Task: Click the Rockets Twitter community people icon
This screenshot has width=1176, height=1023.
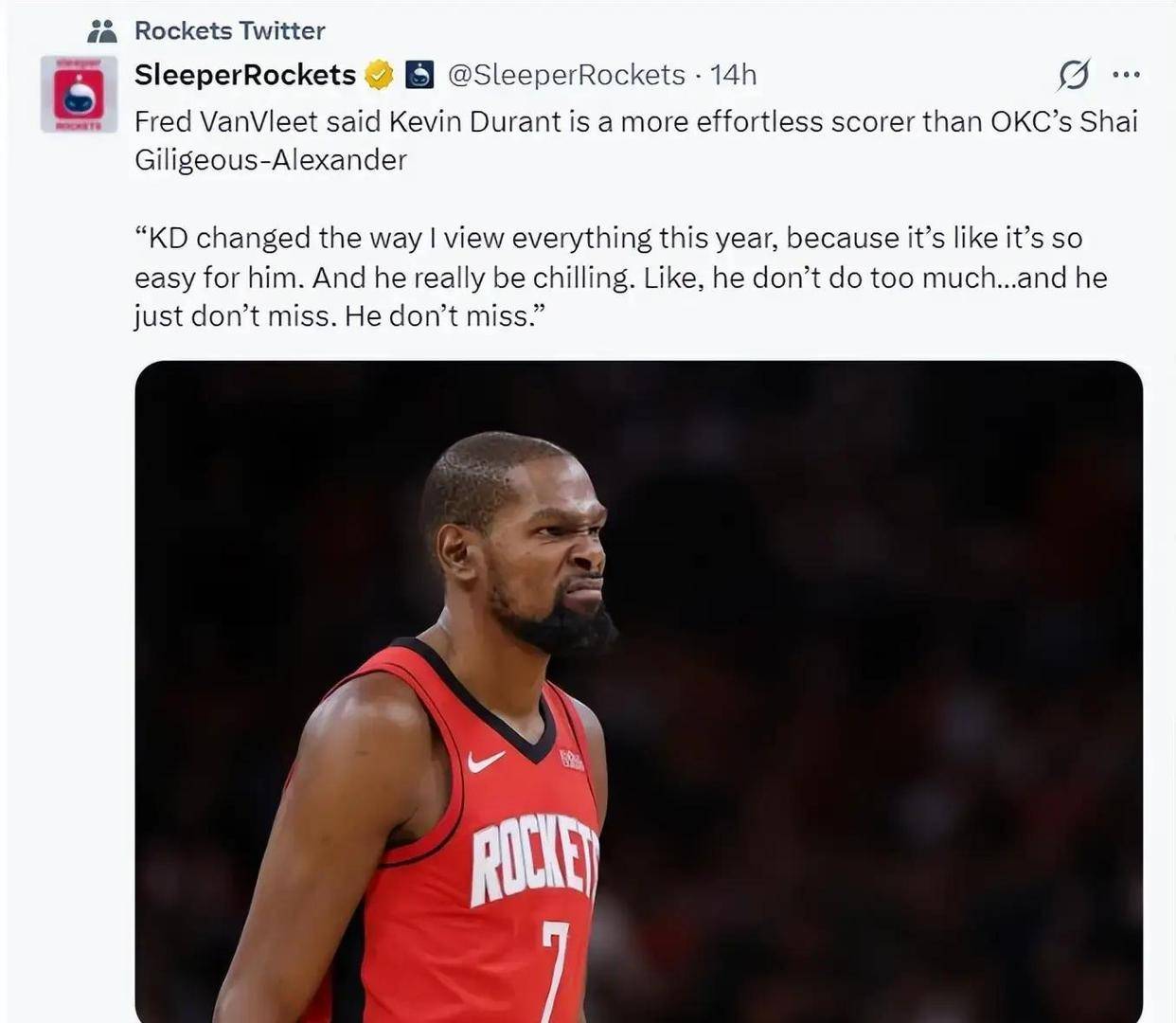Action: coord(101,31)
